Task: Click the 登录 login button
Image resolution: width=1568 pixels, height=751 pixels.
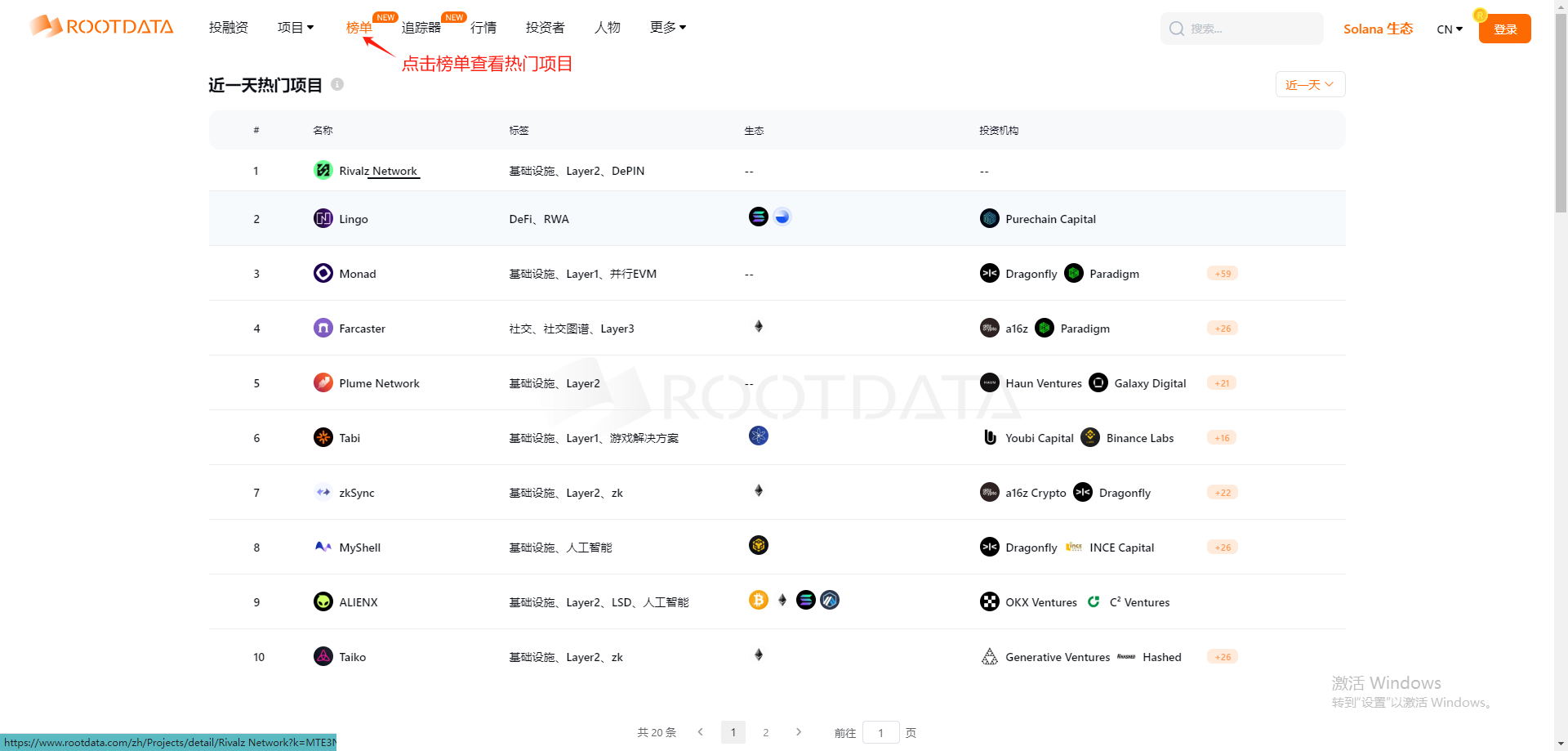Action: [1504, 29]
